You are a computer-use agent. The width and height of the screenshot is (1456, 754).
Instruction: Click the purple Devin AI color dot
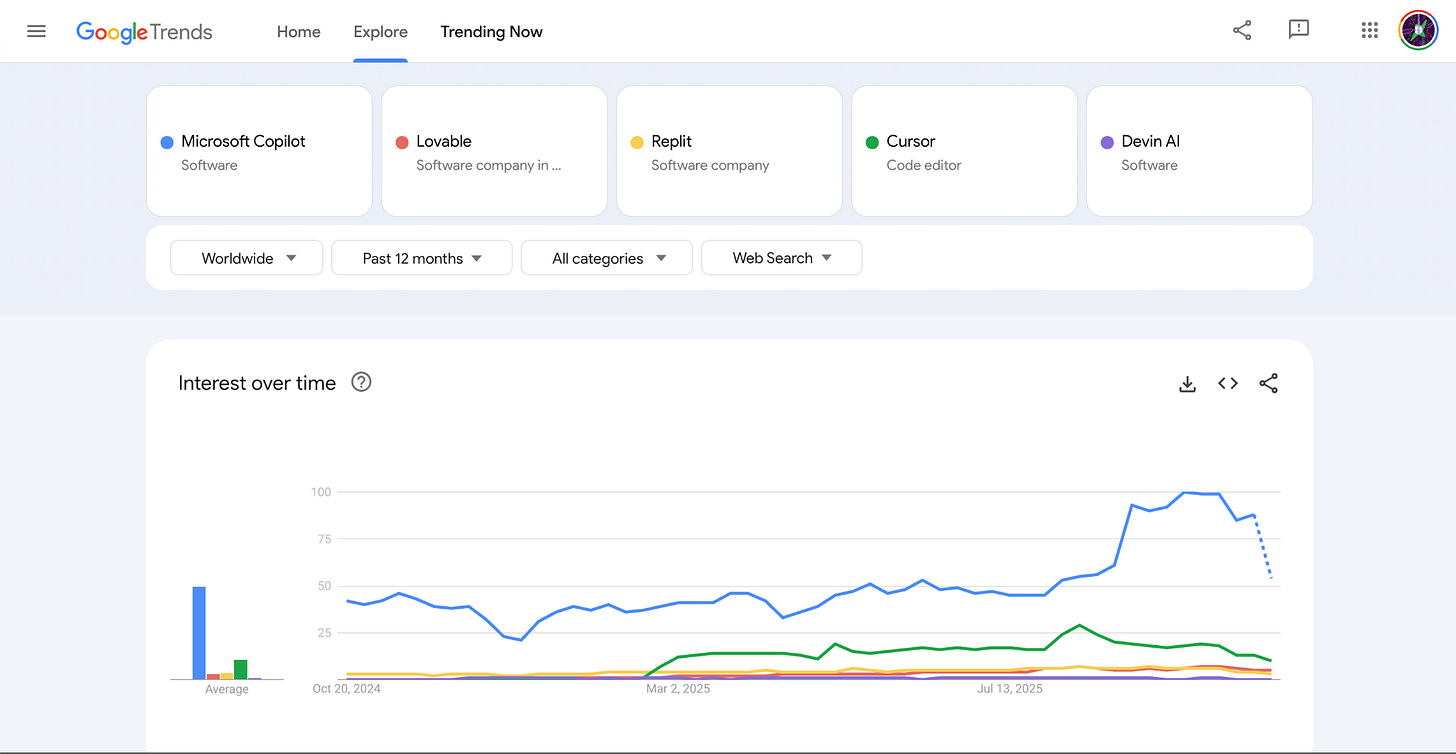pyautogui.click(x=1107, y=143)
